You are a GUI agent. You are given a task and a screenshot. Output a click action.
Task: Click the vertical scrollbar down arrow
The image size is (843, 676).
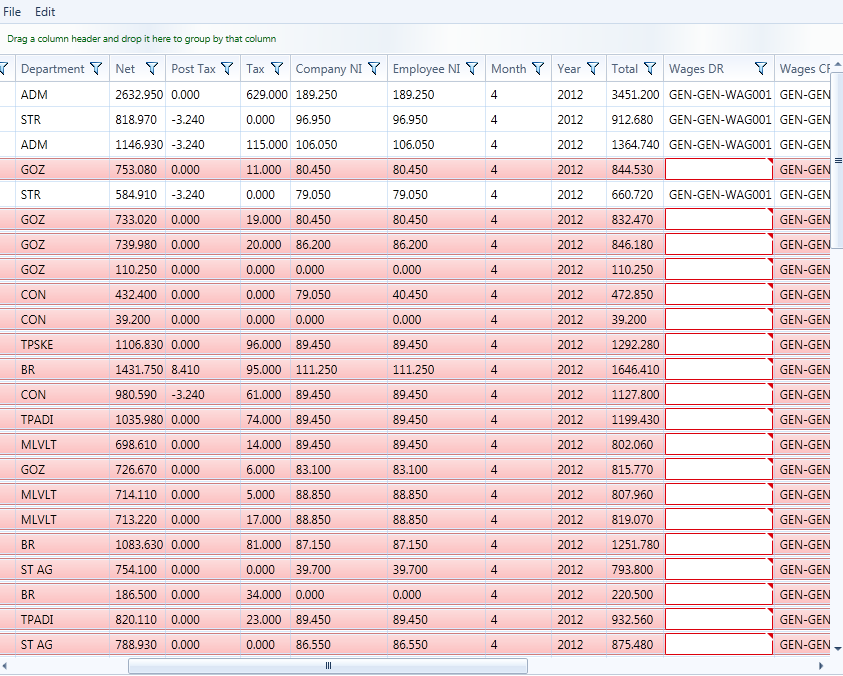[837, 649]
